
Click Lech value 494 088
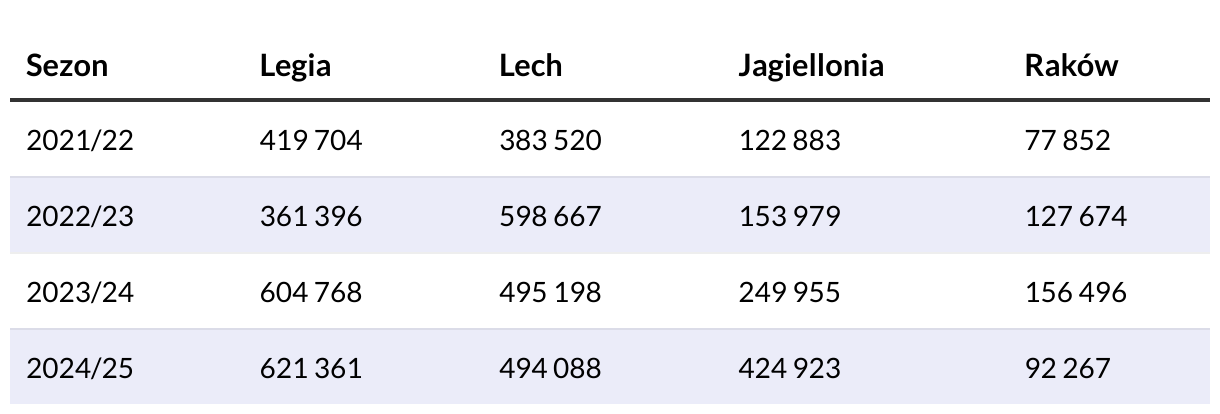(x=550, y=368)
